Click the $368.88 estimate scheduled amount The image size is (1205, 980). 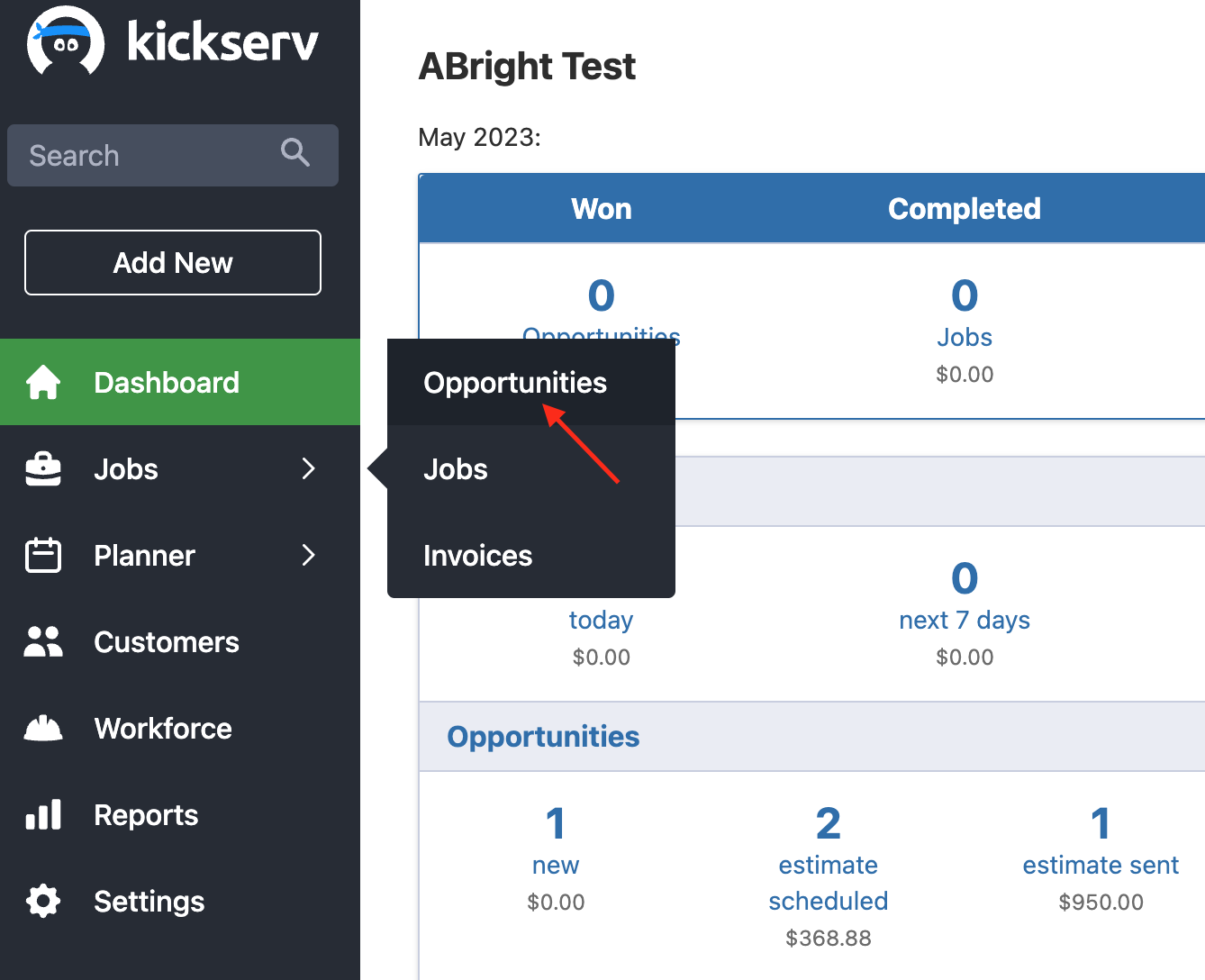(x=829, y=938)
